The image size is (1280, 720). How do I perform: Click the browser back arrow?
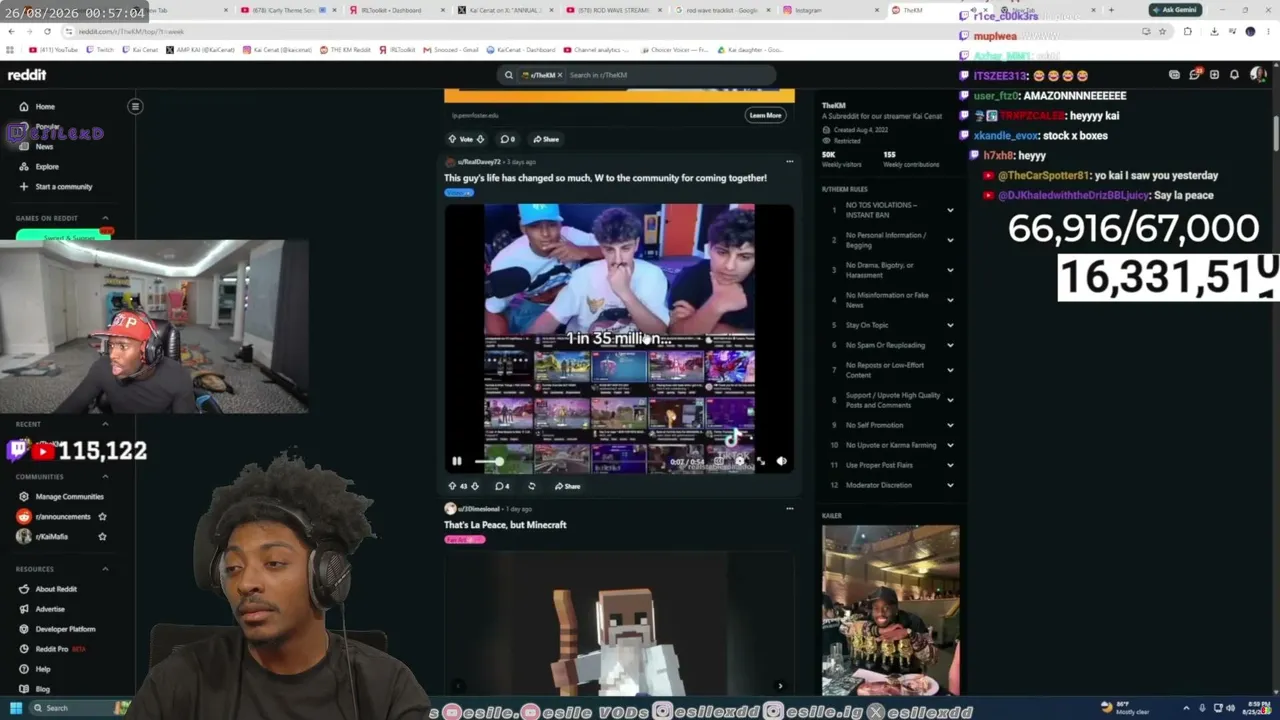pos(11,31)
